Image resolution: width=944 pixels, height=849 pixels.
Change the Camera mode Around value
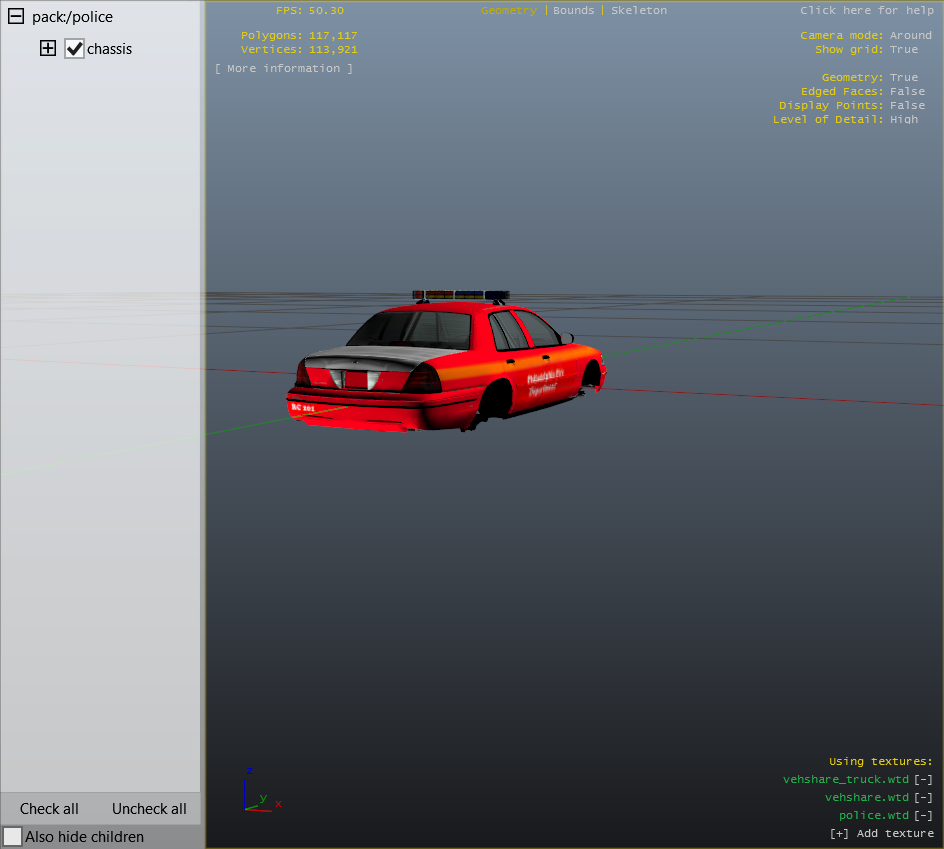click(910, 35)
